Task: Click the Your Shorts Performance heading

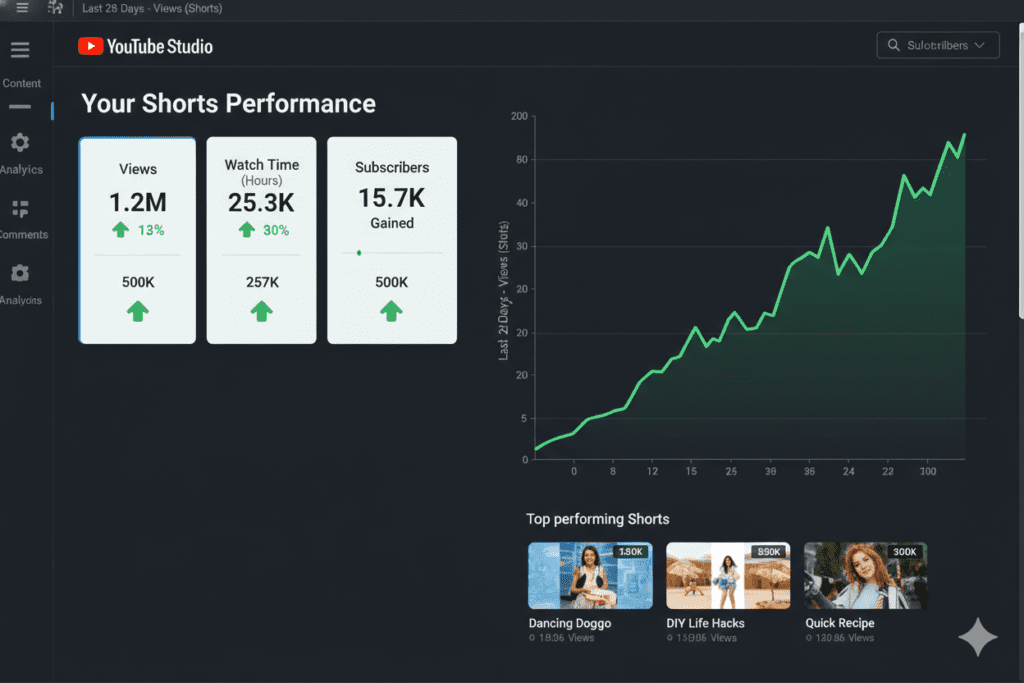Action: [227, 103]
